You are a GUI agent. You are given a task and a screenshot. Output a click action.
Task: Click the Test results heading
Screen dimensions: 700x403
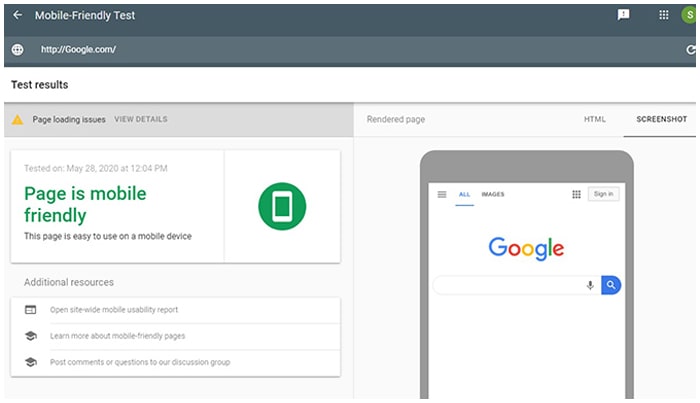click(40, 85)
